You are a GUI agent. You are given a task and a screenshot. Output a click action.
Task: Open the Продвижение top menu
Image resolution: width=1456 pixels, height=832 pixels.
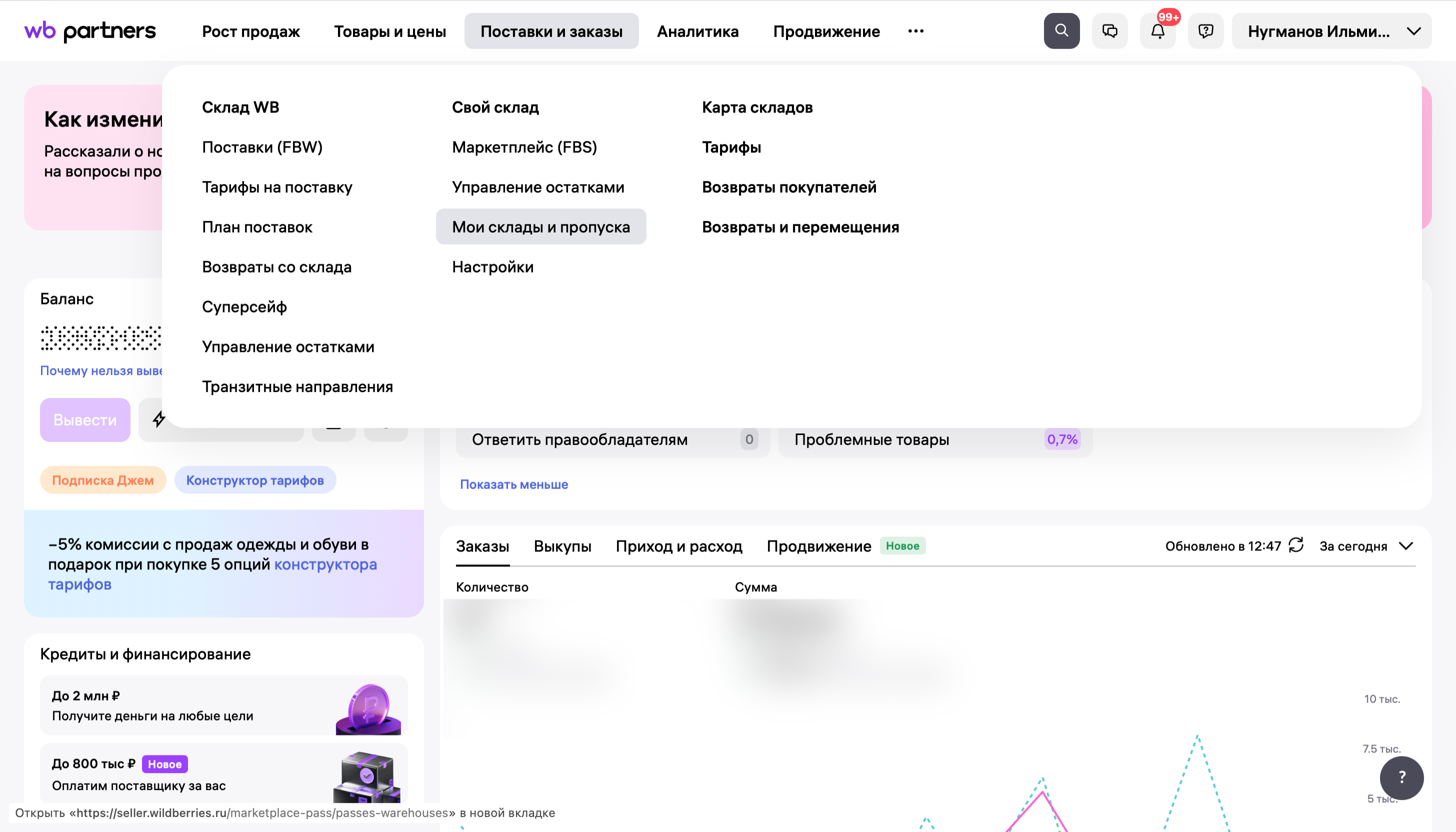pyautogui.click(x=826, y=31)
